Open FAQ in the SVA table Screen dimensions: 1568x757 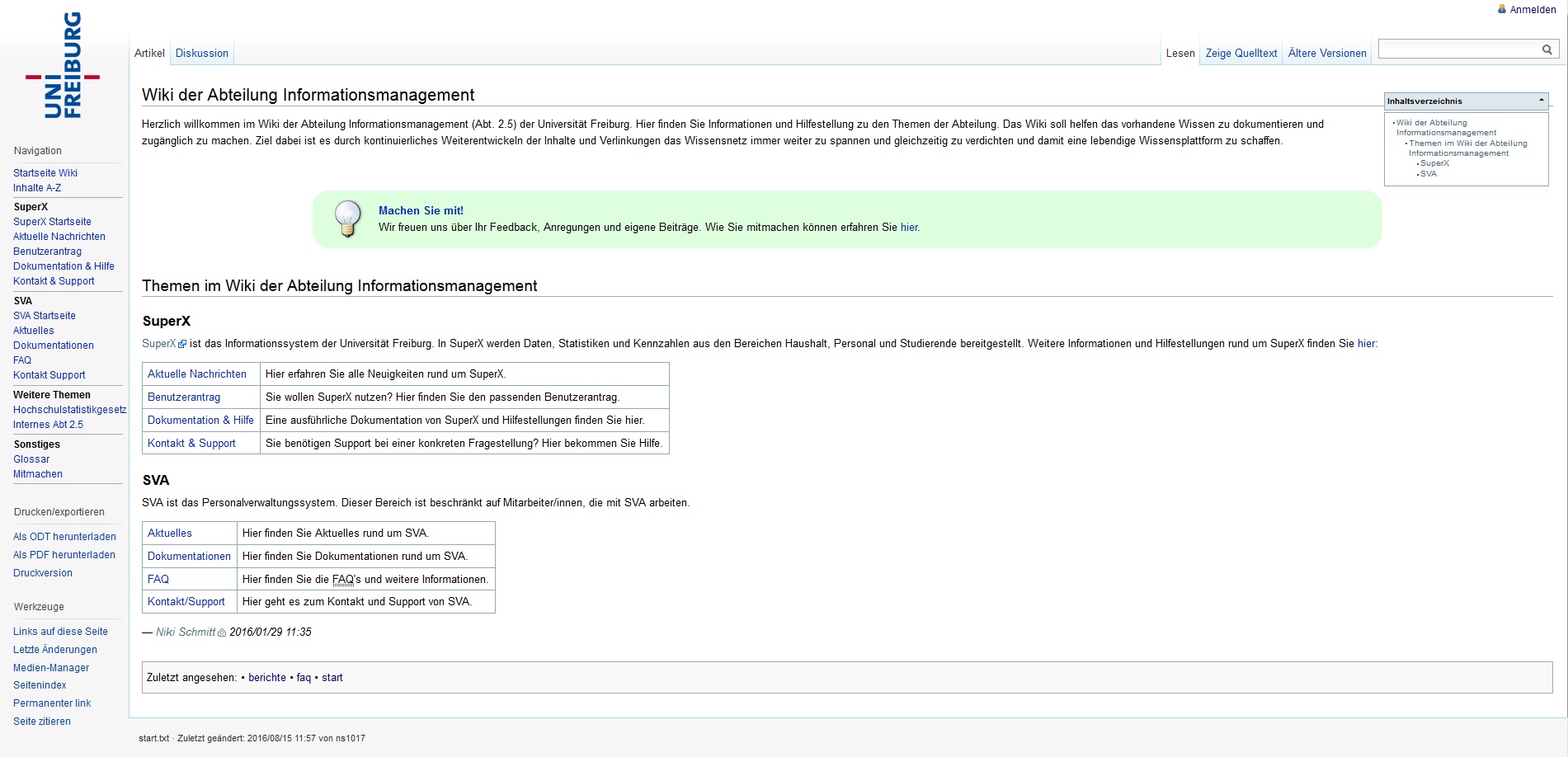[x=158, y=580]
